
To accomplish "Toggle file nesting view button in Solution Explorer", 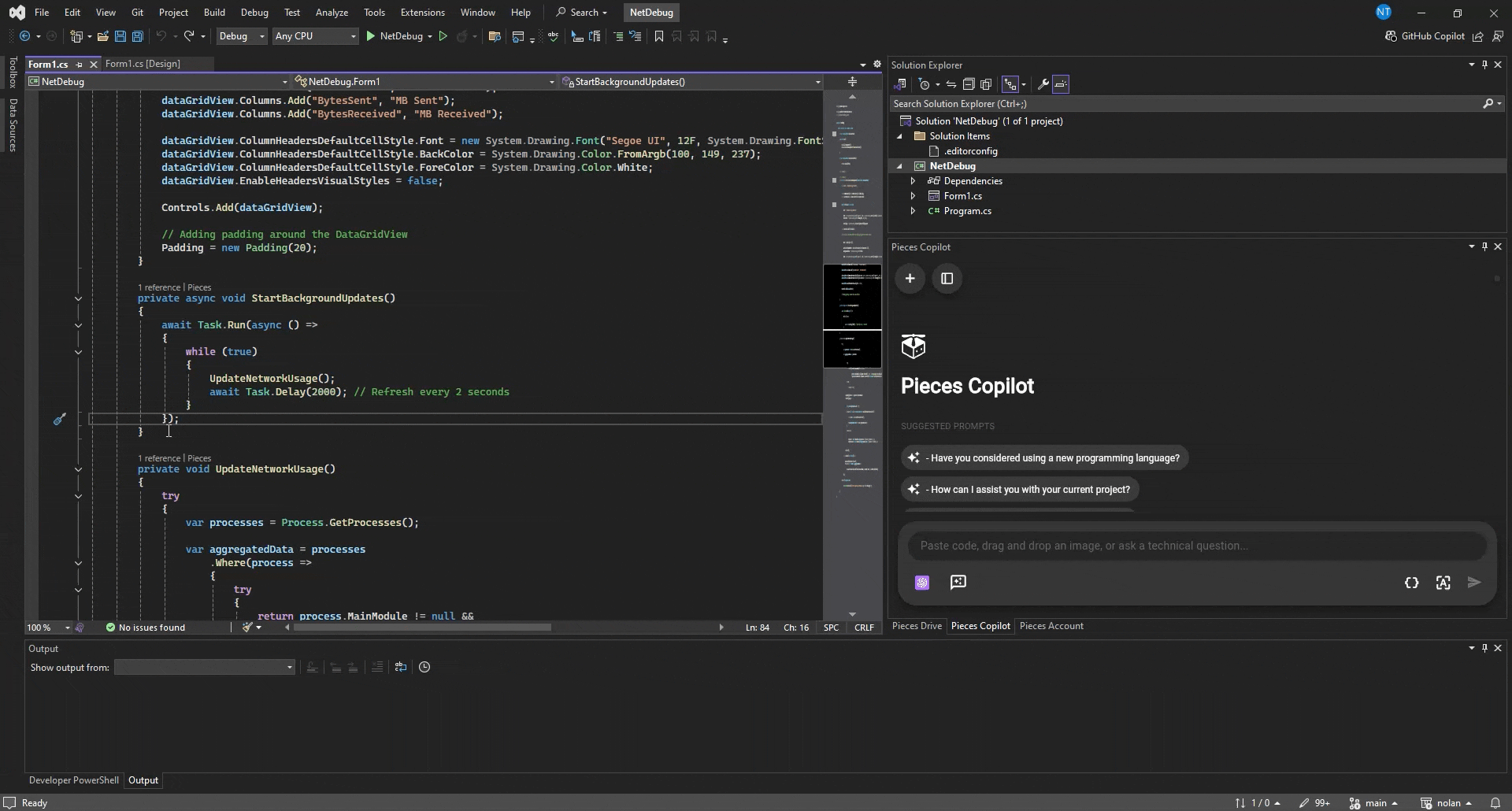I will point(1010,84).
